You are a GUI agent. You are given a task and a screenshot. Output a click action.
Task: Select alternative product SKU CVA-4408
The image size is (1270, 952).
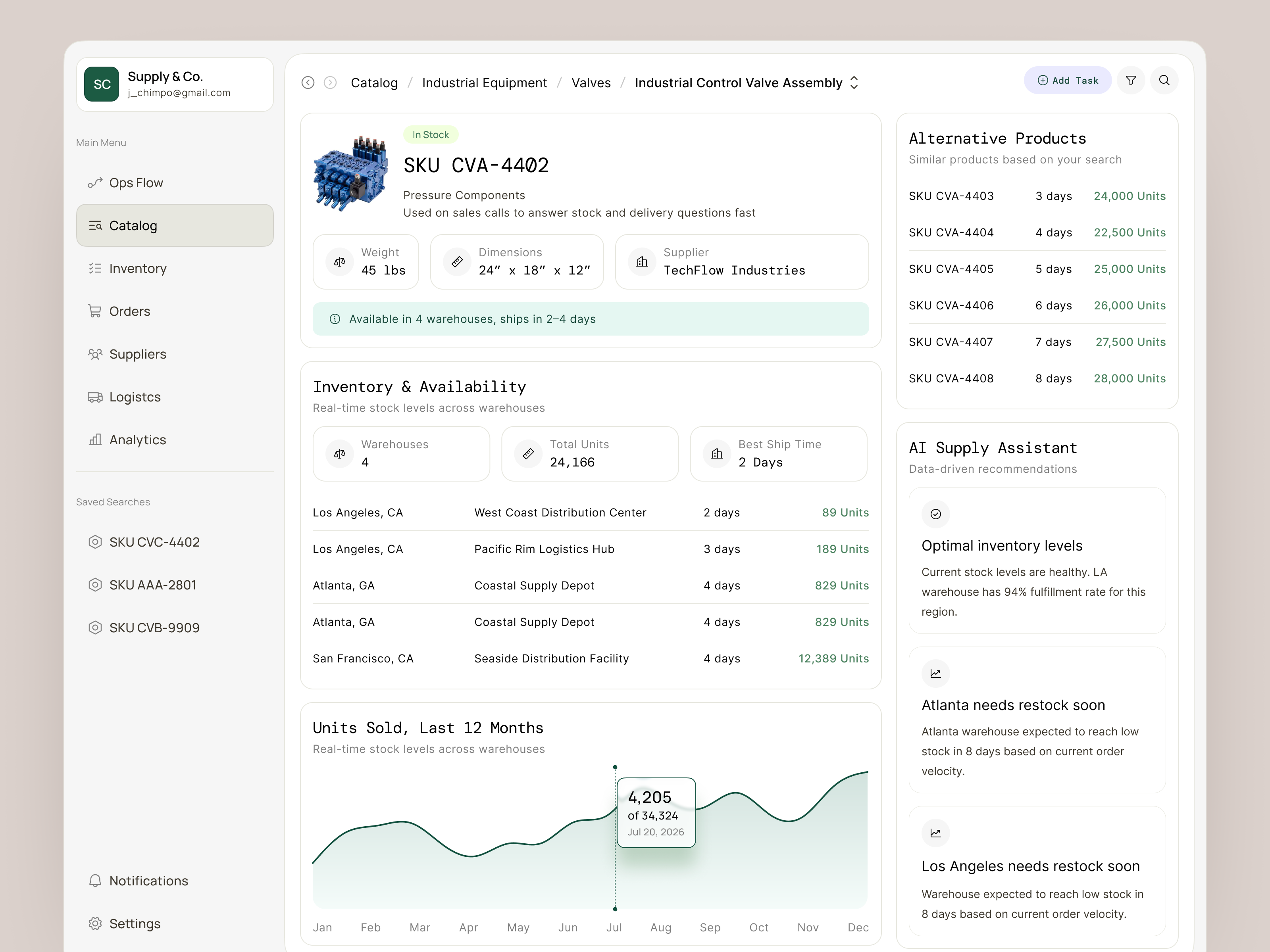pos(1037,379)
